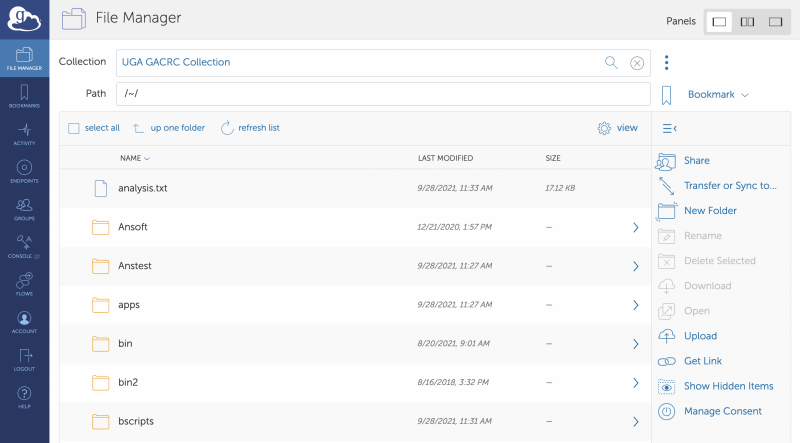Sort by the NAME column header

[x=134, y=158]
